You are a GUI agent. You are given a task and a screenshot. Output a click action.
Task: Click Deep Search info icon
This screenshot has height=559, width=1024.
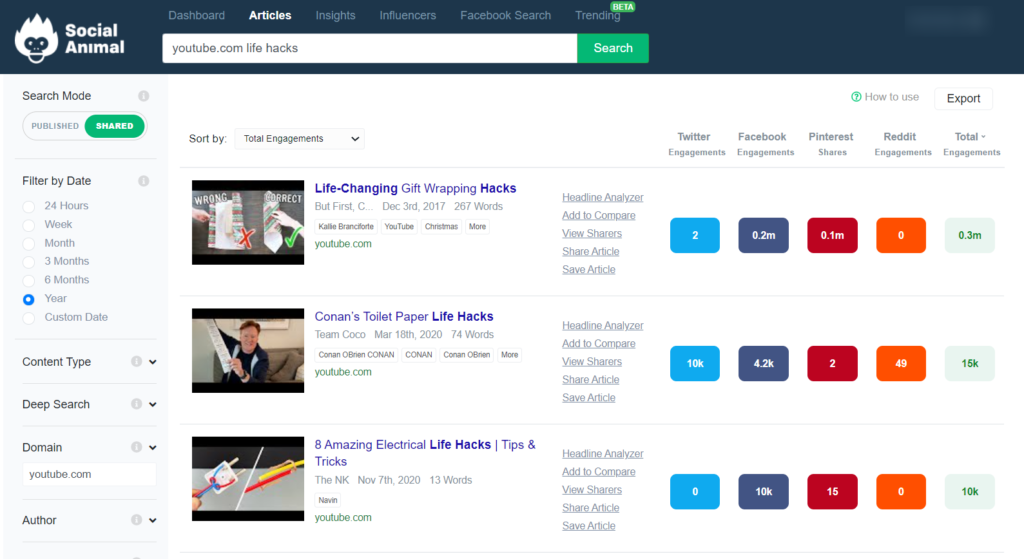point(136,404)
